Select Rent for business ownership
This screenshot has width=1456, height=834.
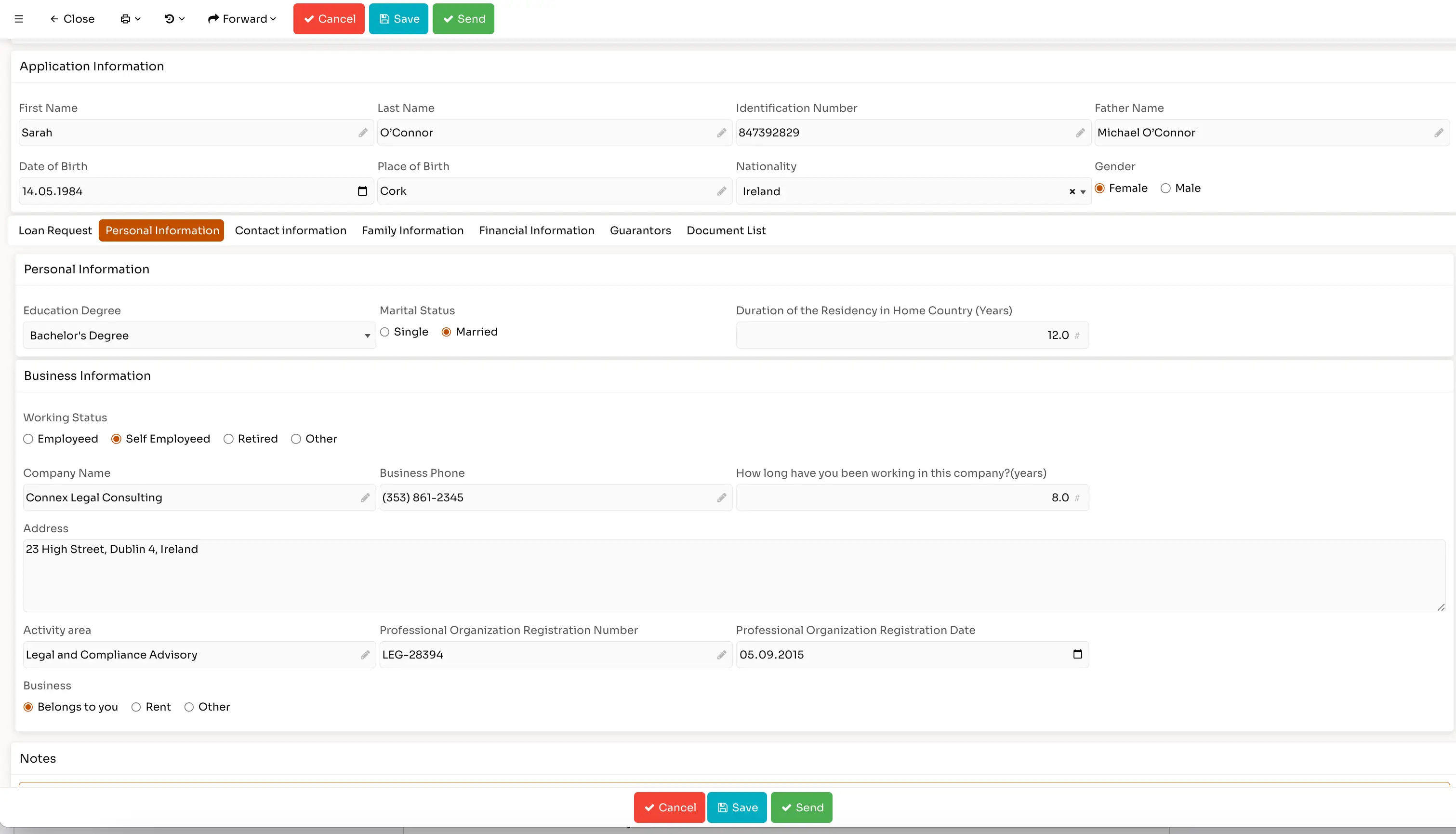click(136, 707)
